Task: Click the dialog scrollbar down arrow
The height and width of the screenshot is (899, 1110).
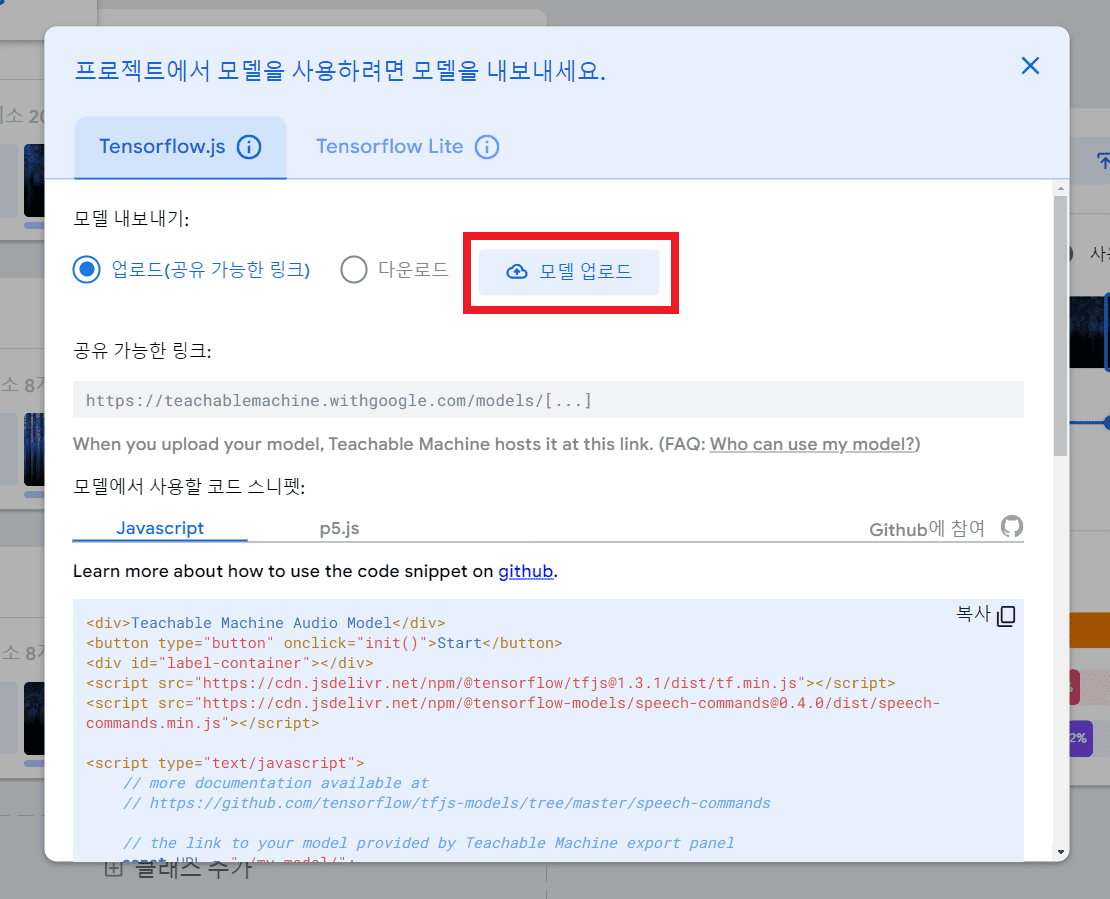Action: [1060, 852]
